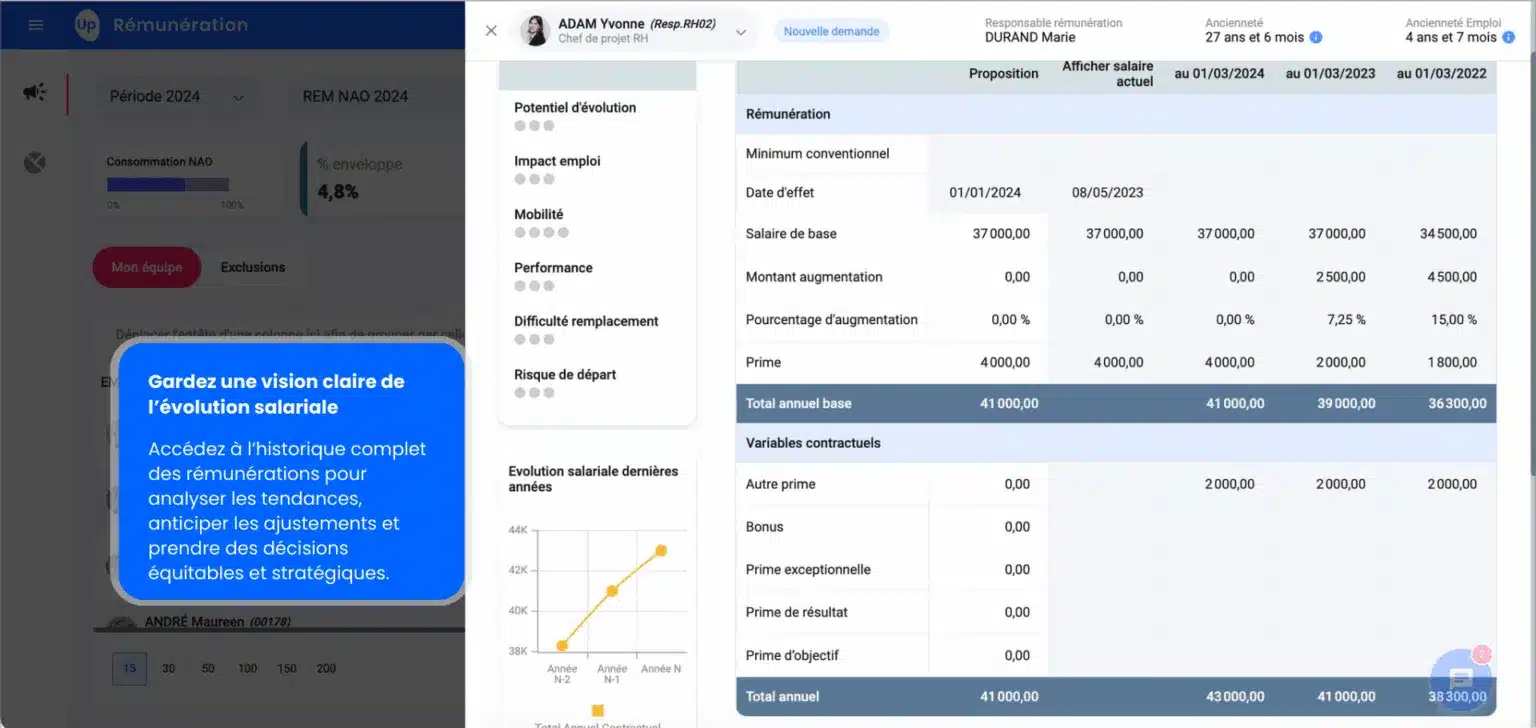This screenshot has width=1536, height=728.
Task: Click the Consommation NAO progress bar
Action: tap(168, 184)
